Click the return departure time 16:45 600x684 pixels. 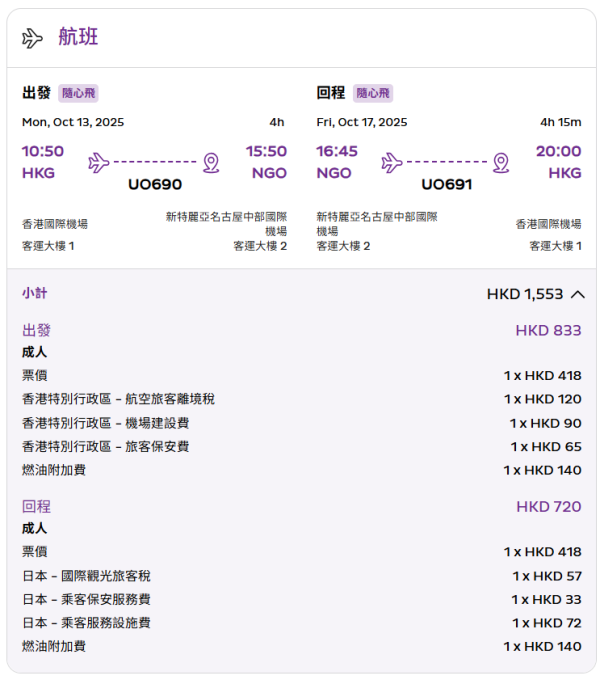point(337,151)
